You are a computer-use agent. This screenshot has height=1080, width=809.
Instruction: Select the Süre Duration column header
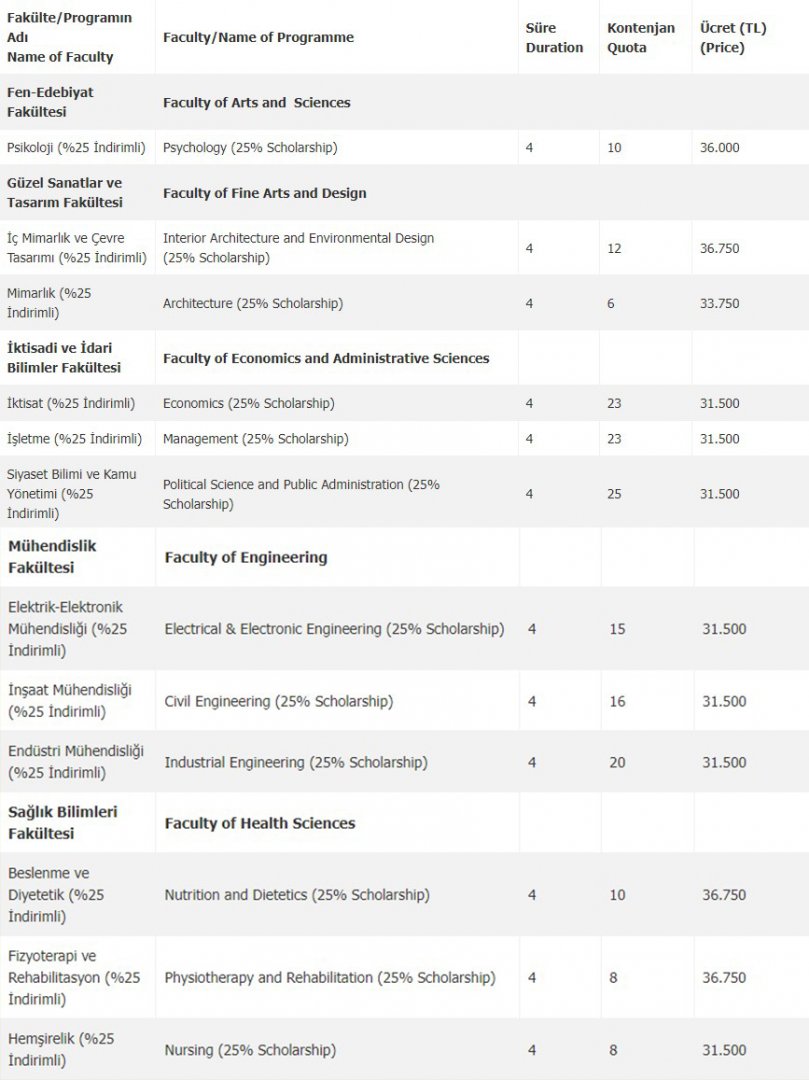click(x=553, y=37)
